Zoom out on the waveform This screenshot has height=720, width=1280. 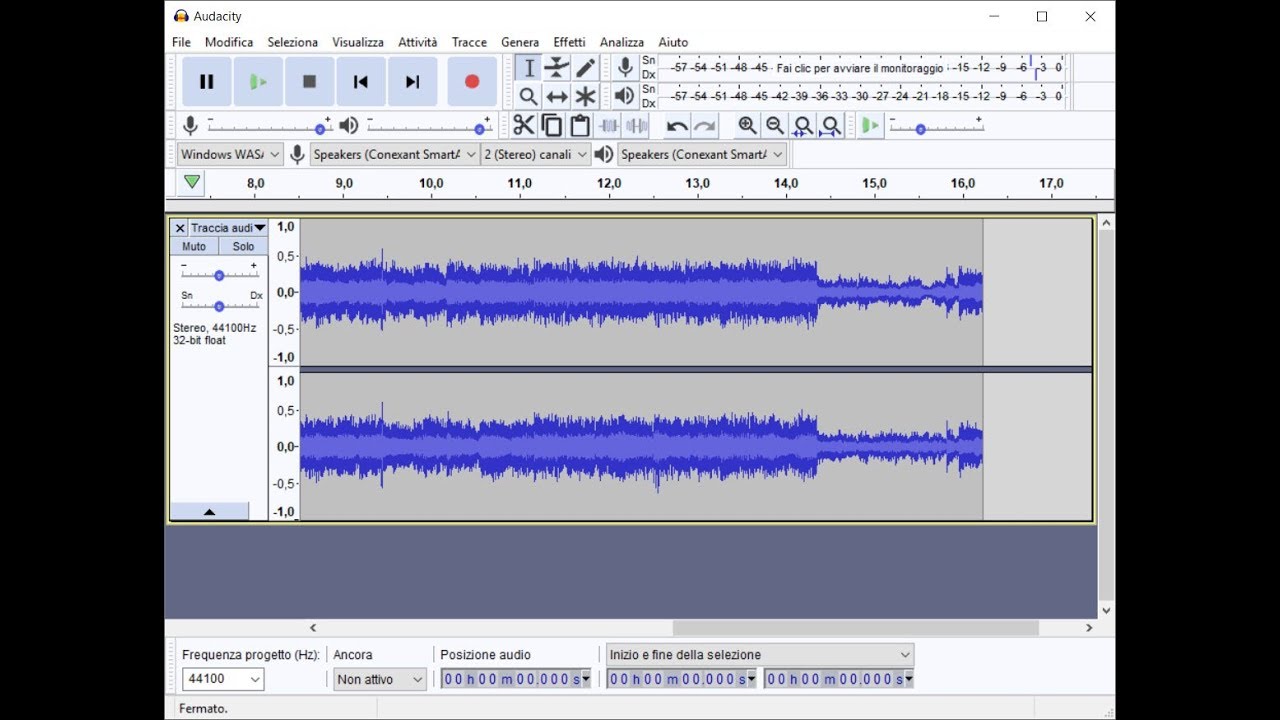[775, 125]
